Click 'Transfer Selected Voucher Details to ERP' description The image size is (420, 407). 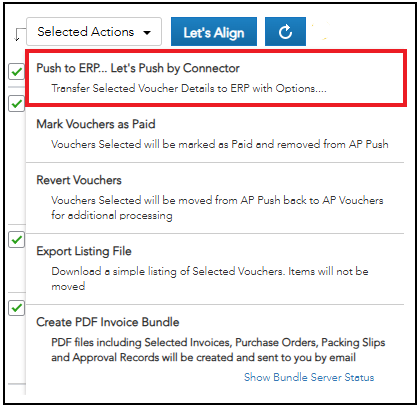tap(189, 88)
